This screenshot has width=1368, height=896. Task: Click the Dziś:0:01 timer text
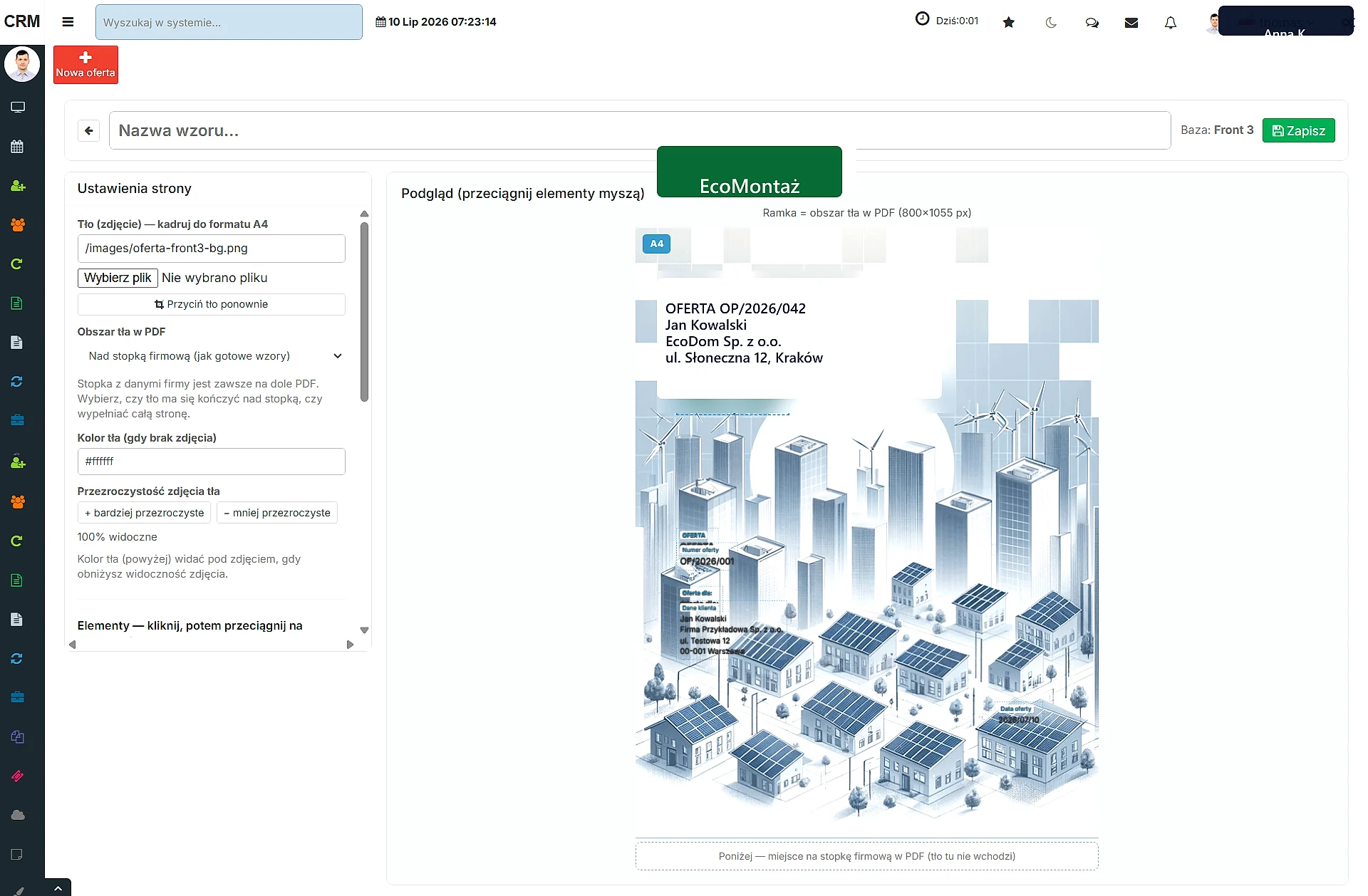click(957, 21)
